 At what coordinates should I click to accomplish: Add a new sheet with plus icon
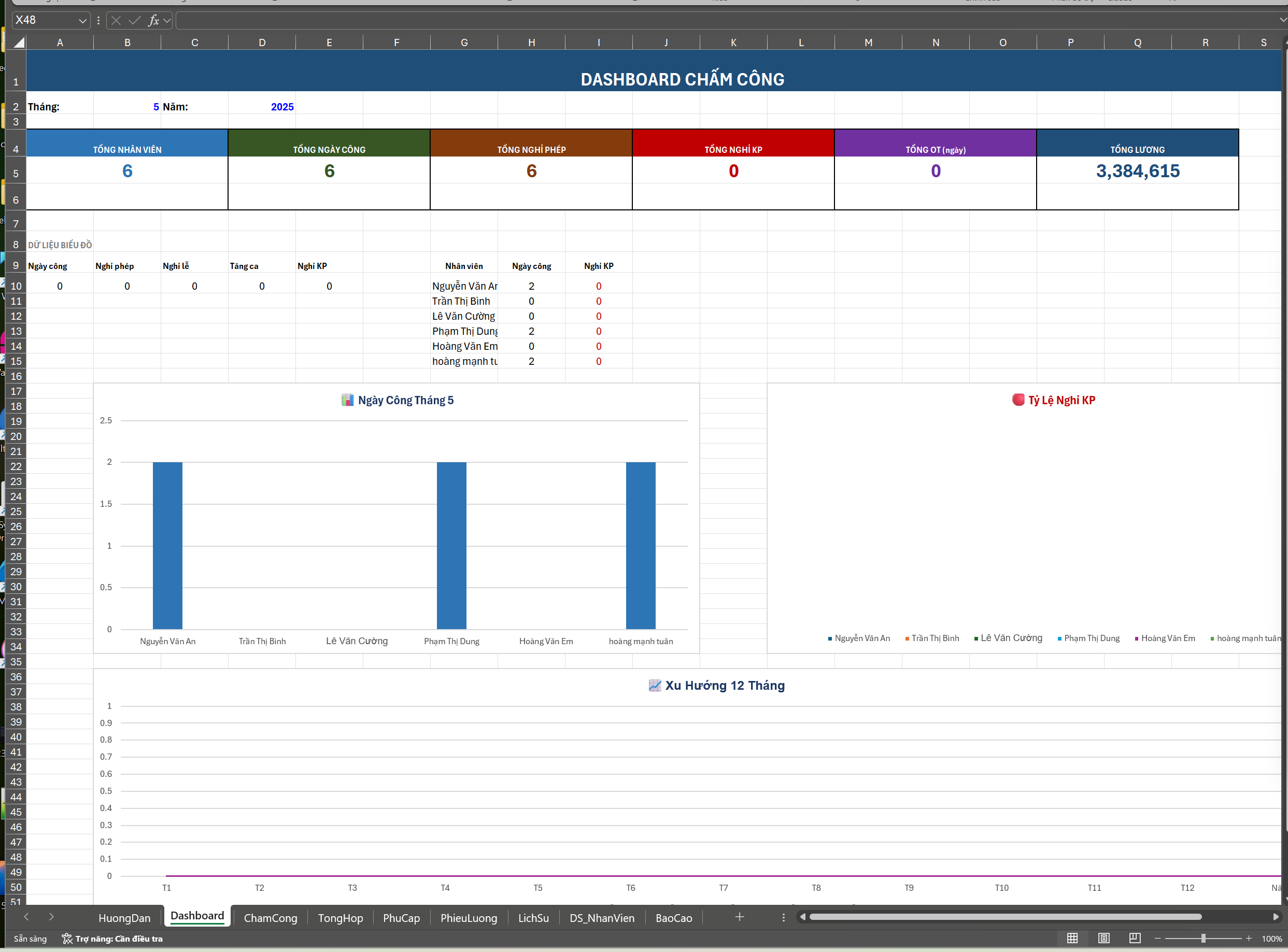[740, 917]
